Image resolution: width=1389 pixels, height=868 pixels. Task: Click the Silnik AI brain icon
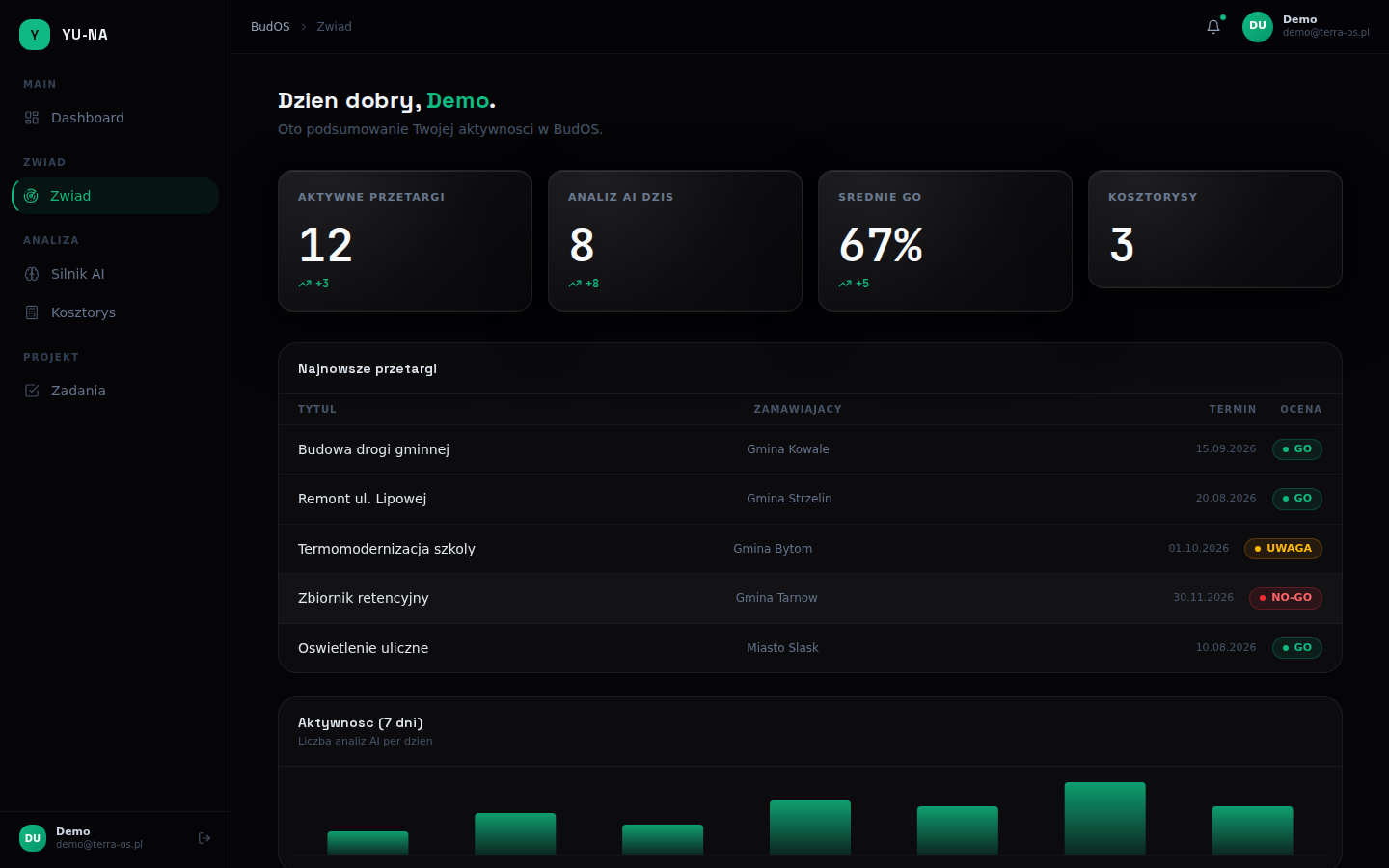click(x=32, y=274)
